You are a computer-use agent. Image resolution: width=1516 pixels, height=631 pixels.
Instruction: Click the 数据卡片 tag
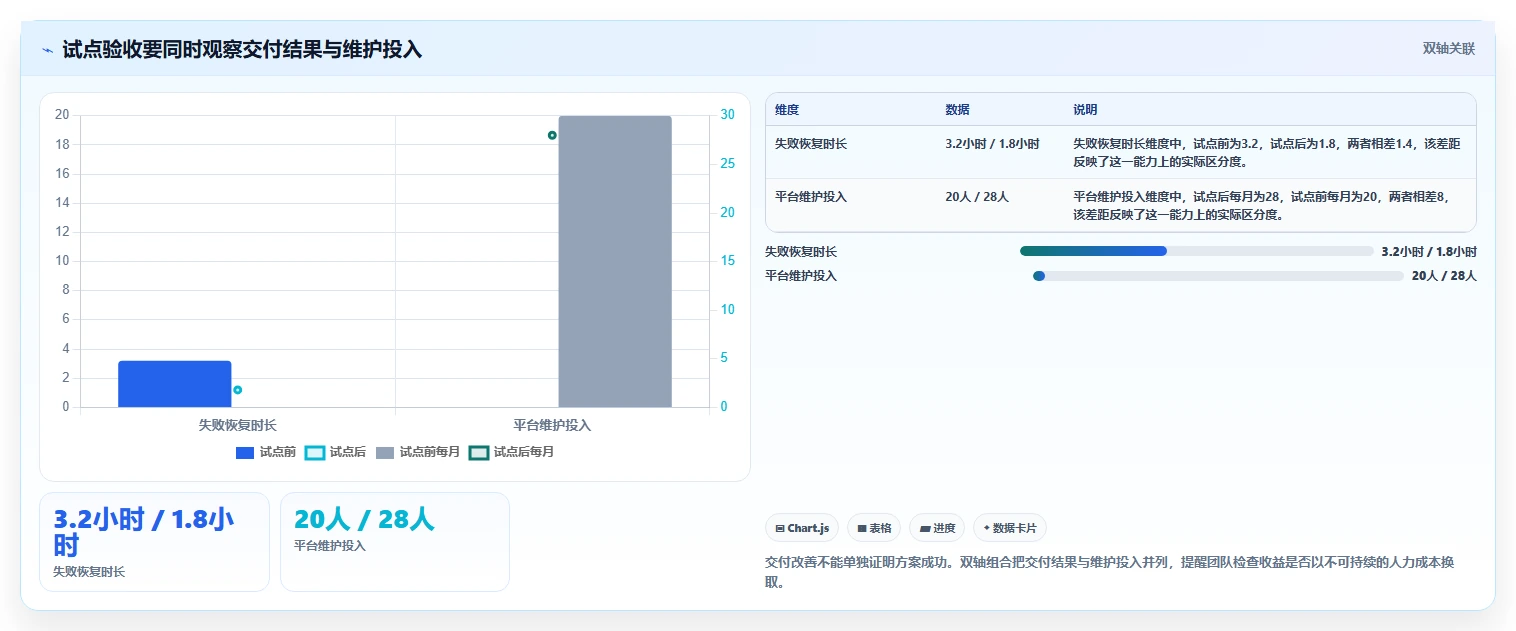pyautogui.click(x=1010, y=528)
